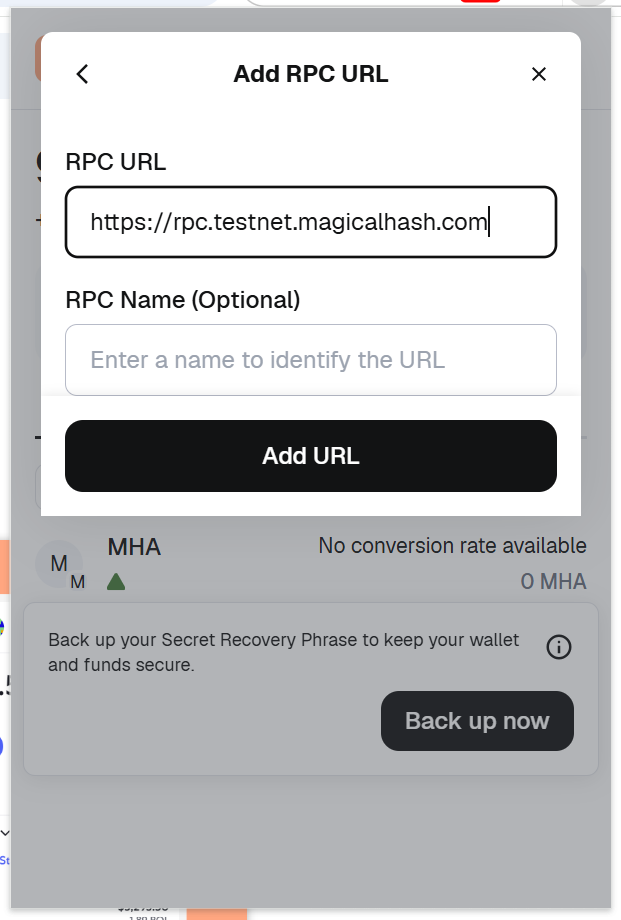Click the large MHA token avatar

(x=58, y=564)
